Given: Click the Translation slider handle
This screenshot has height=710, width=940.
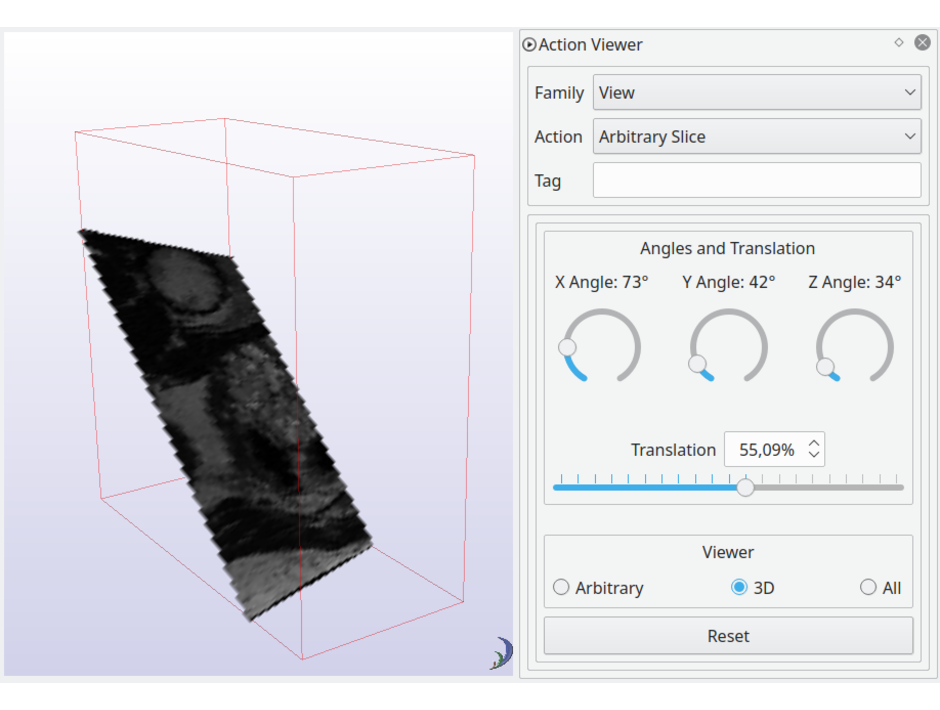Looking at the screenshot, I should (x=745, y=488).
